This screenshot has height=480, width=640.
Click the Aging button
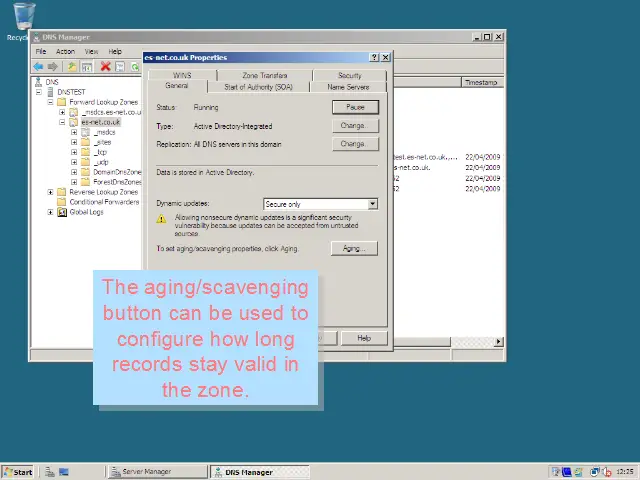(x=354, y=248)
